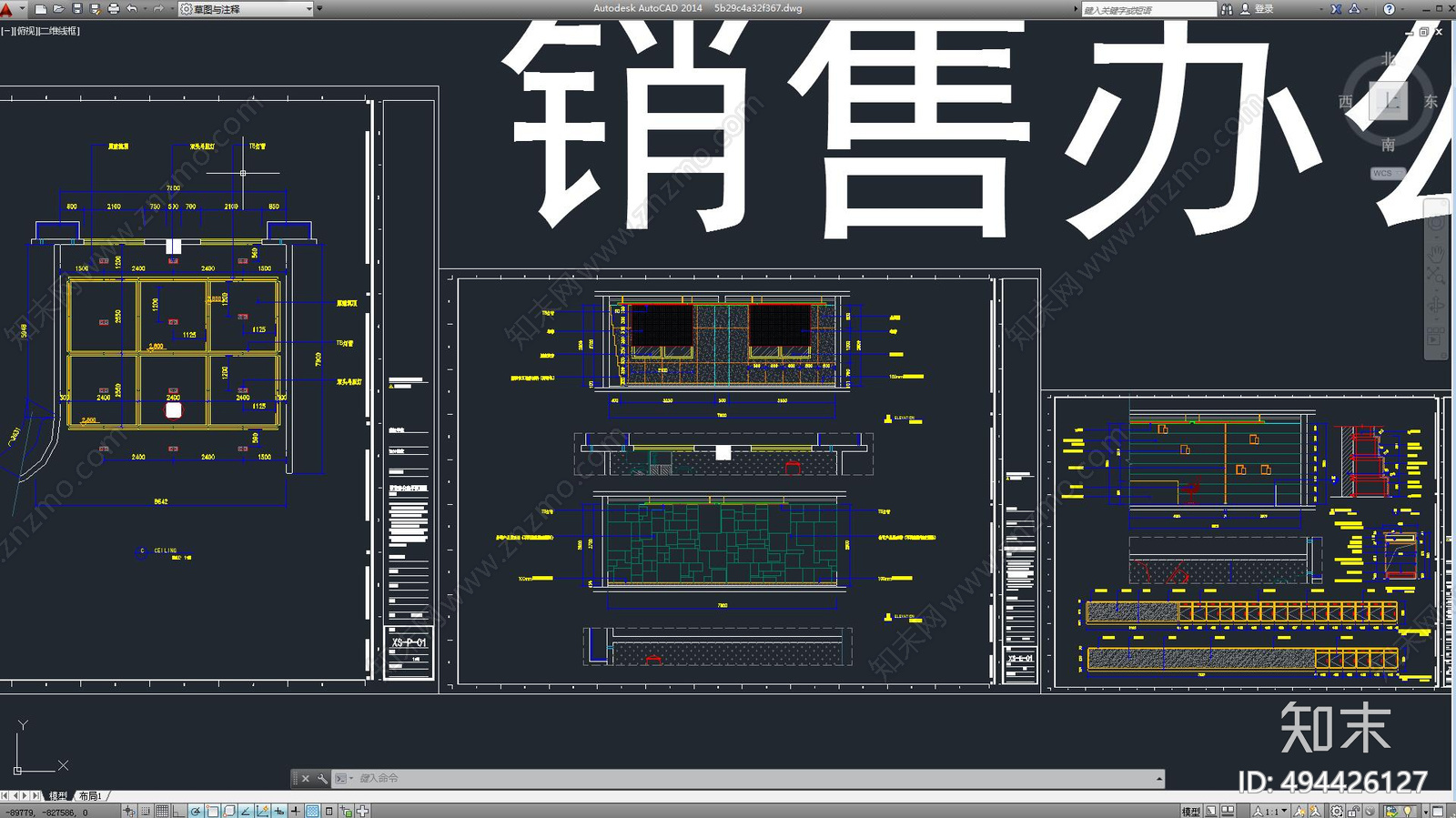The image size is (1456, 818).
Task: Switch to the 模型 layout tab
Action: tap(58, 796)
